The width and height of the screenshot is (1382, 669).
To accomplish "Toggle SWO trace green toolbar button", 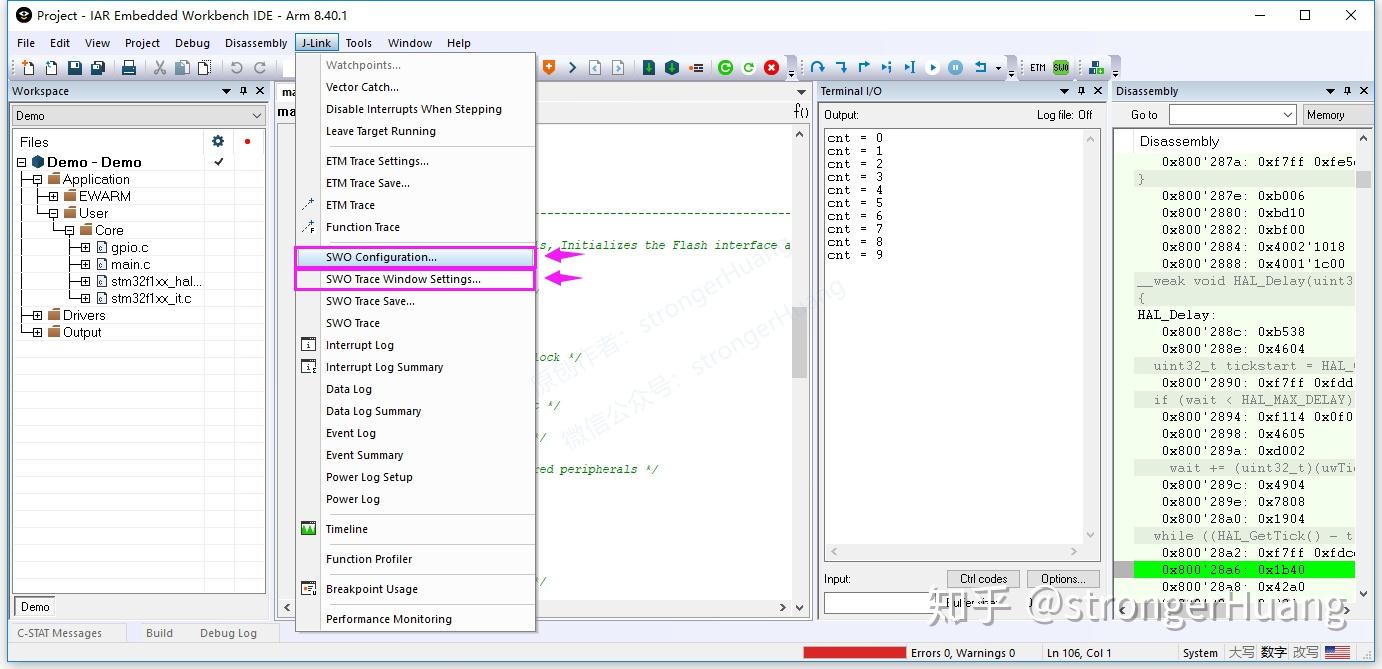I will point(1061,67).
